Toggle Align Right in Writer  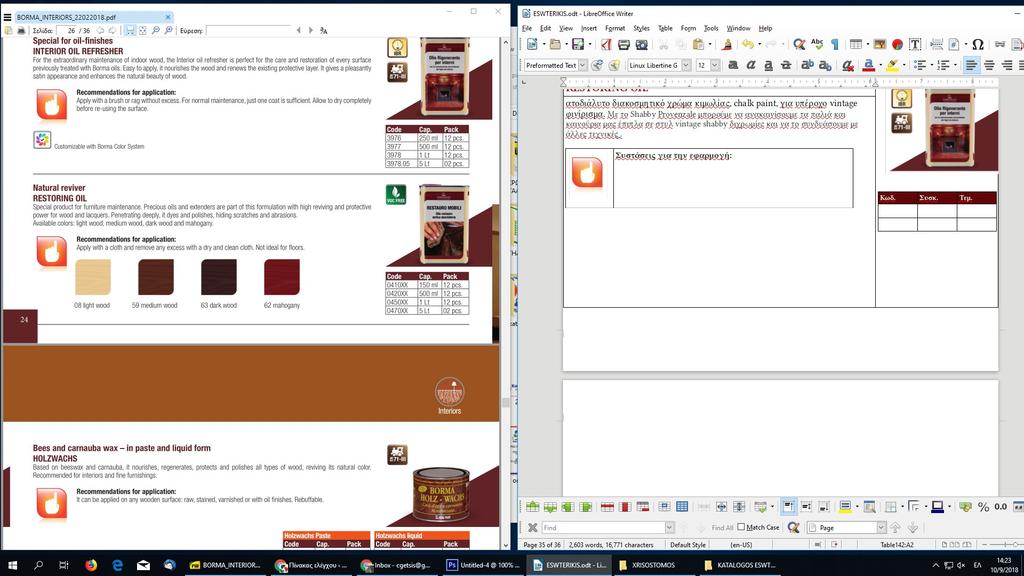[x=1007, y=65]
